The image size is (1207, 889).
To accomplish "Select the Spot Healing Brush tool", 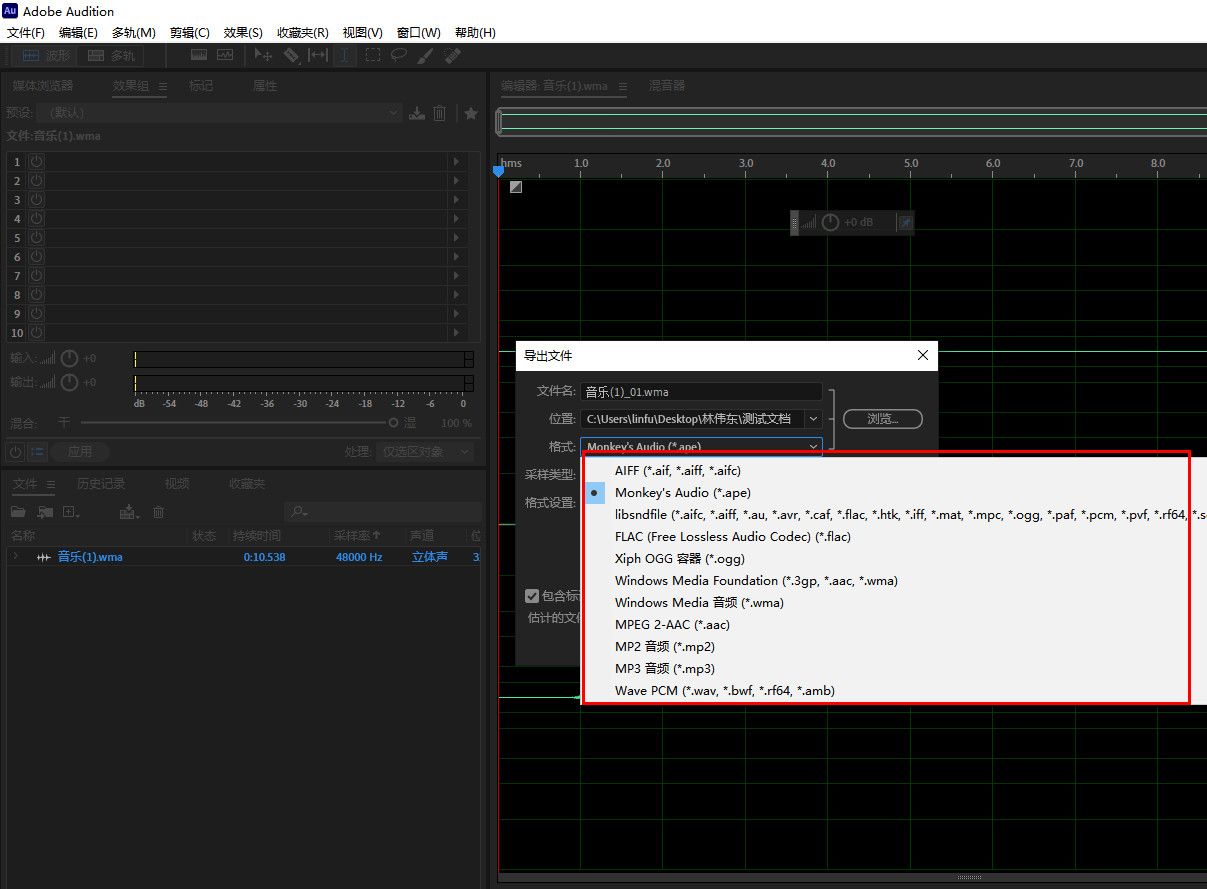I will pos(452,56).
